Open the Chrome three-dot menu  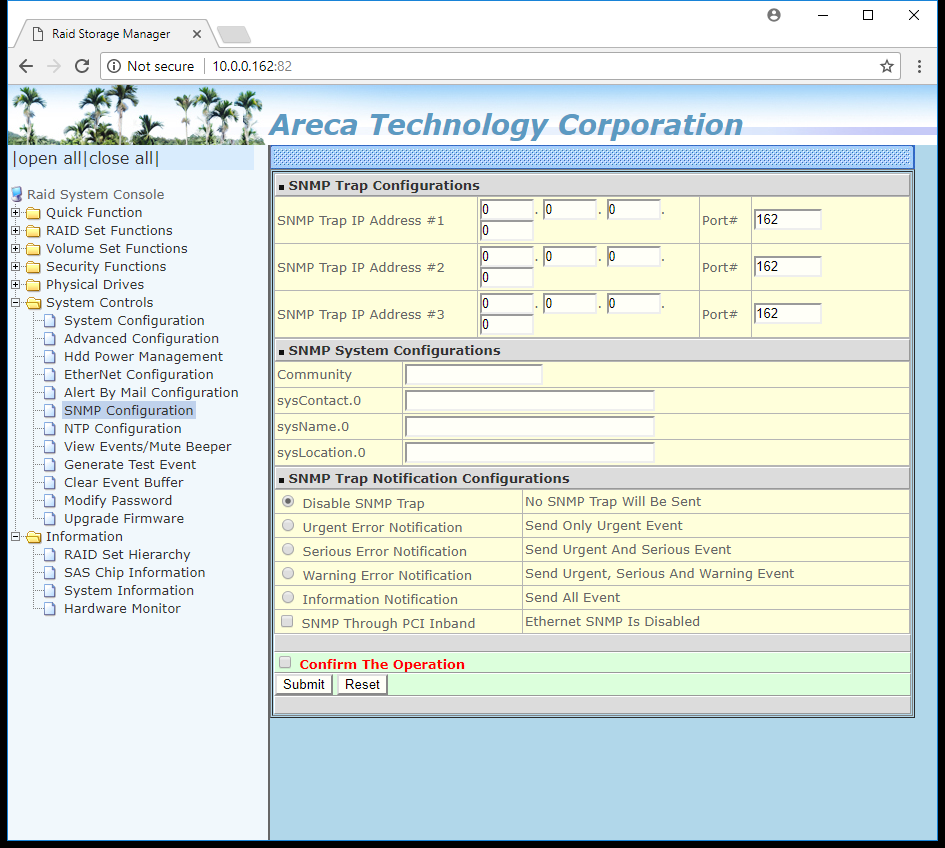coord(919,66)
